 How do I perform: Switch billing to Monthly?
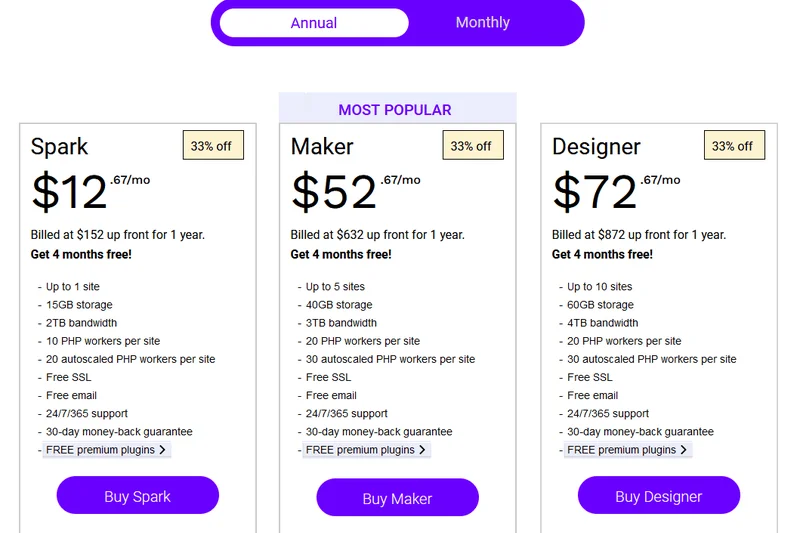[x=482, y=23]
